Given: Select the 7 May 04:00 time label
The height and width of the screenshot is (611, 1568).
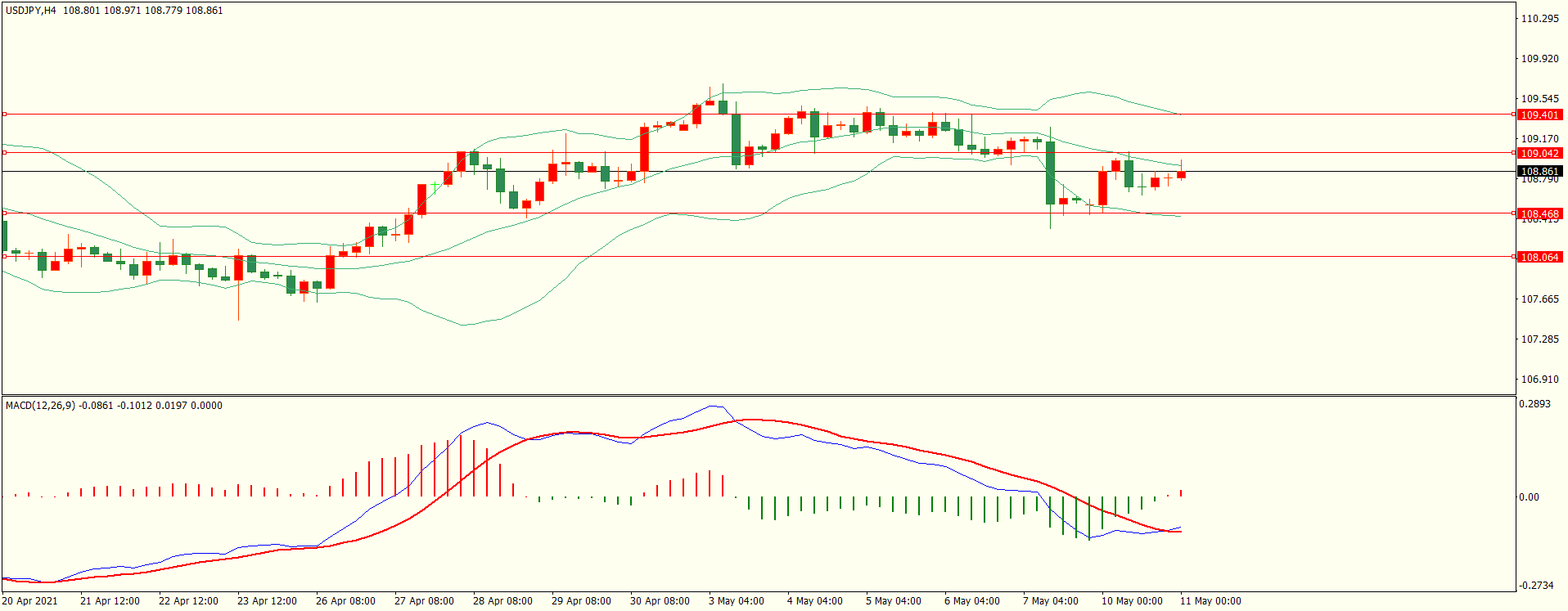Looking at the screenshot, I should point(1050,601).
